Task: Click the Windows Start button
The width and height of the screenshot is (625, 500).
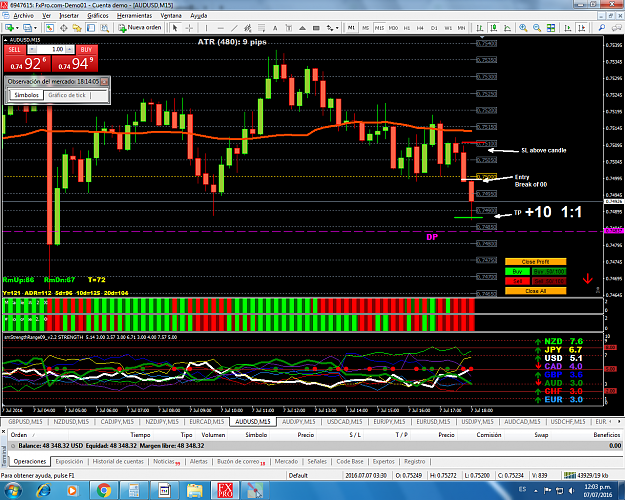Action: 13,490
